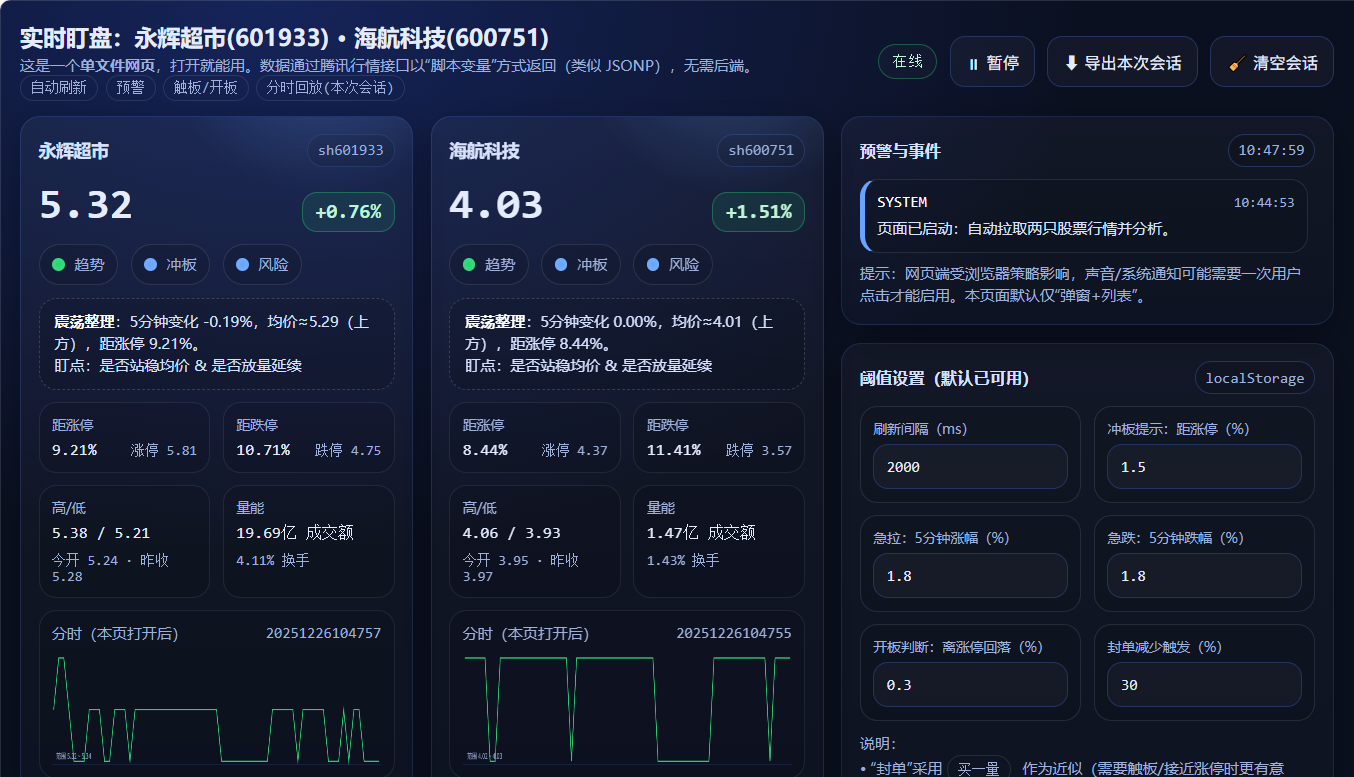Toggle 趋势 chip in 永辉超市 card
Viewport: 1354px width, 777px height.
tap(78, 265)
